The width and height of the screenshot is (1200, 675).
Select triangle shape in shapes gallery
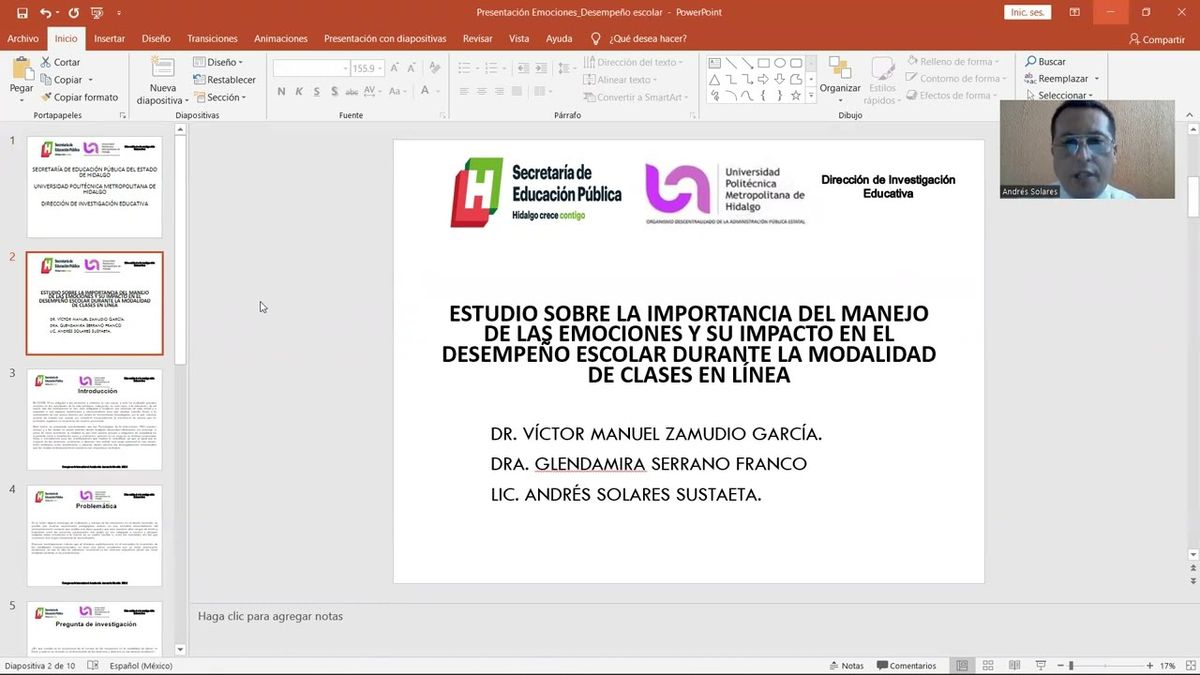pos(714,79)
